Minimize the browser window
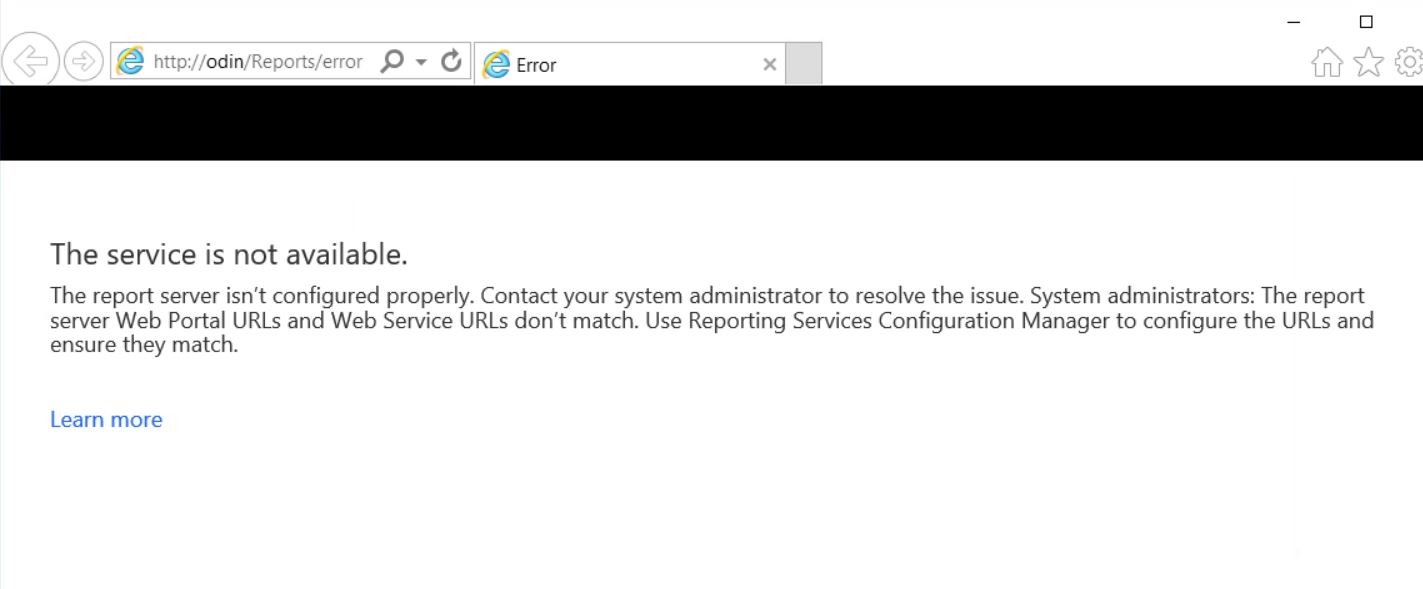The width and height of the screenshot is (1423, 589). pos(1296,22)
